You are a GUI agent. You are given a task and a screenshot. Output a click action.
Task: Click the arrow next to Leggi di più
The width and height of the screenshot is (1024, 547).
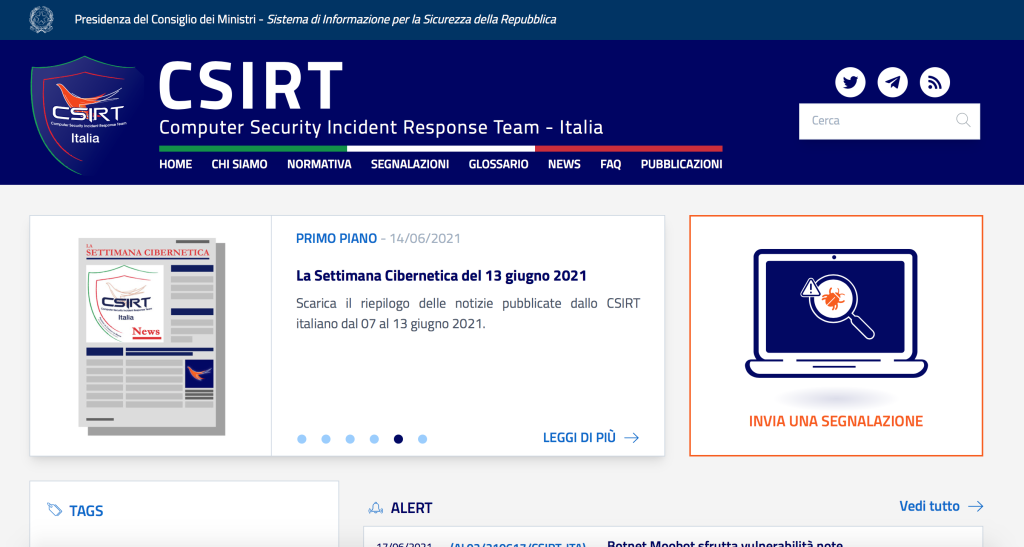[x=632, y=438]
